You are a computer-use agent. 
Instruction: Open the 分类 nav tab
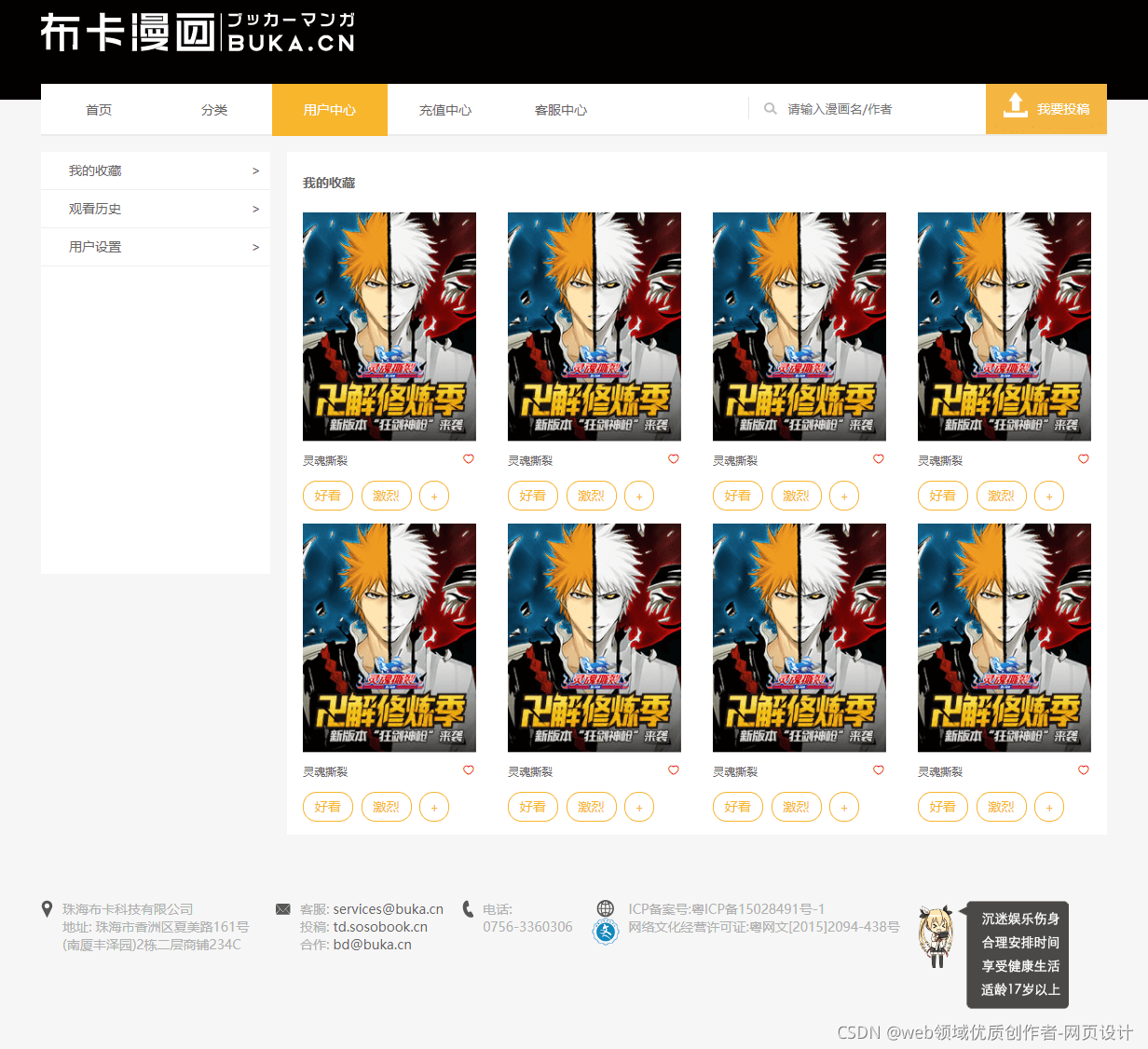[214, 110]
